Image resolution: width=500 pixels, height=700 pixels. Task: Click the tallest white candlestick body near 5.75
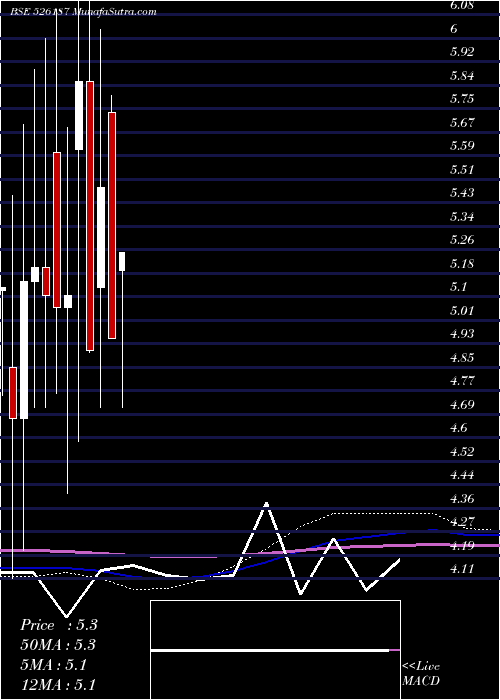click(79, 116)
